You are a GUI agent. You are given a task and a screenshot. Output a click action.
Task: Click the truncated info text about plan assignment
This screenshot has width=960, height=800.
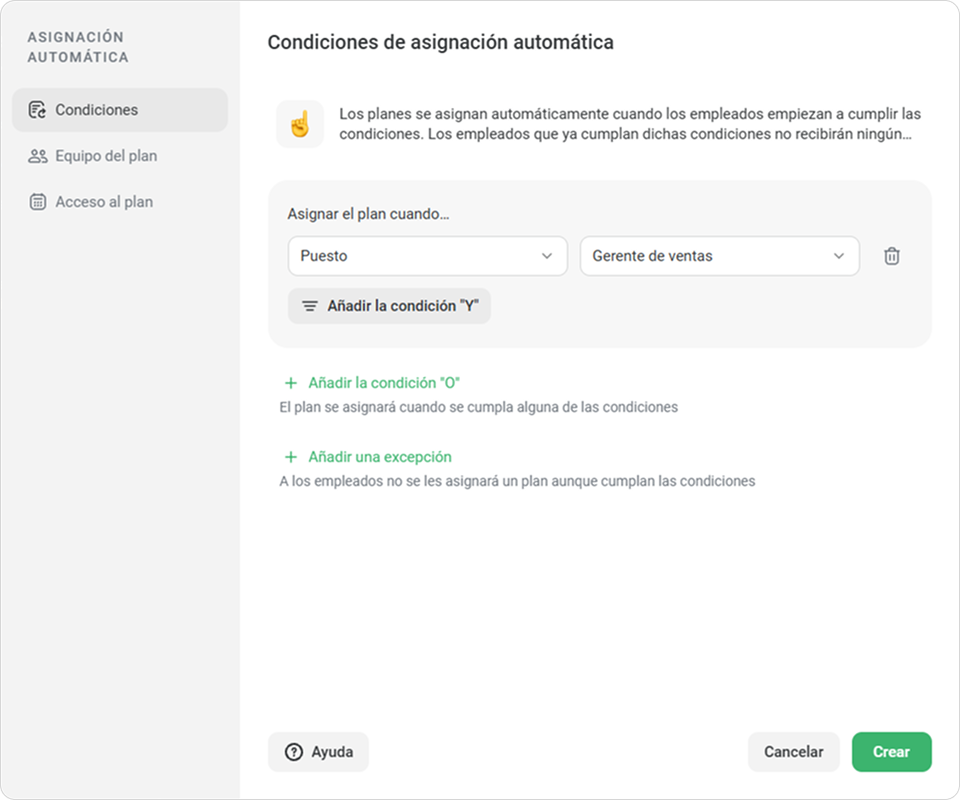pyautogui.click(x=630, y=124)
